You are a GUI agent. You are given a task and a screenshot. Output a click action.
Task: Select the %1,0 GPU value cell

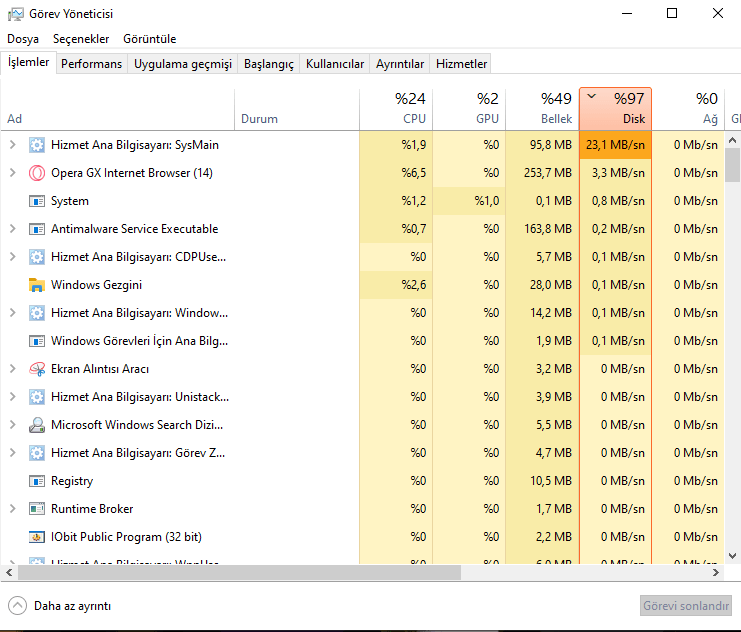coord(469,201)
